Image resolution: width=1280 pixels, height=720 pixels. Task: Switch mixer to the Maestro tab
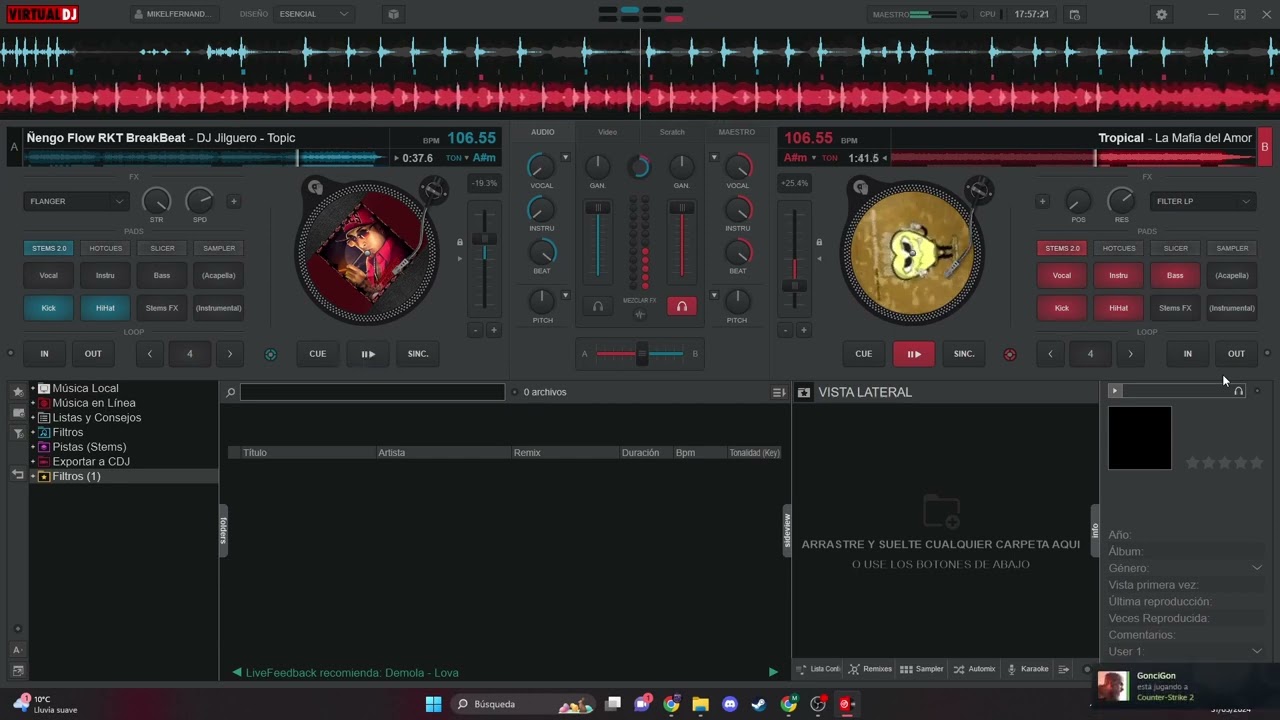click(737, 132)
